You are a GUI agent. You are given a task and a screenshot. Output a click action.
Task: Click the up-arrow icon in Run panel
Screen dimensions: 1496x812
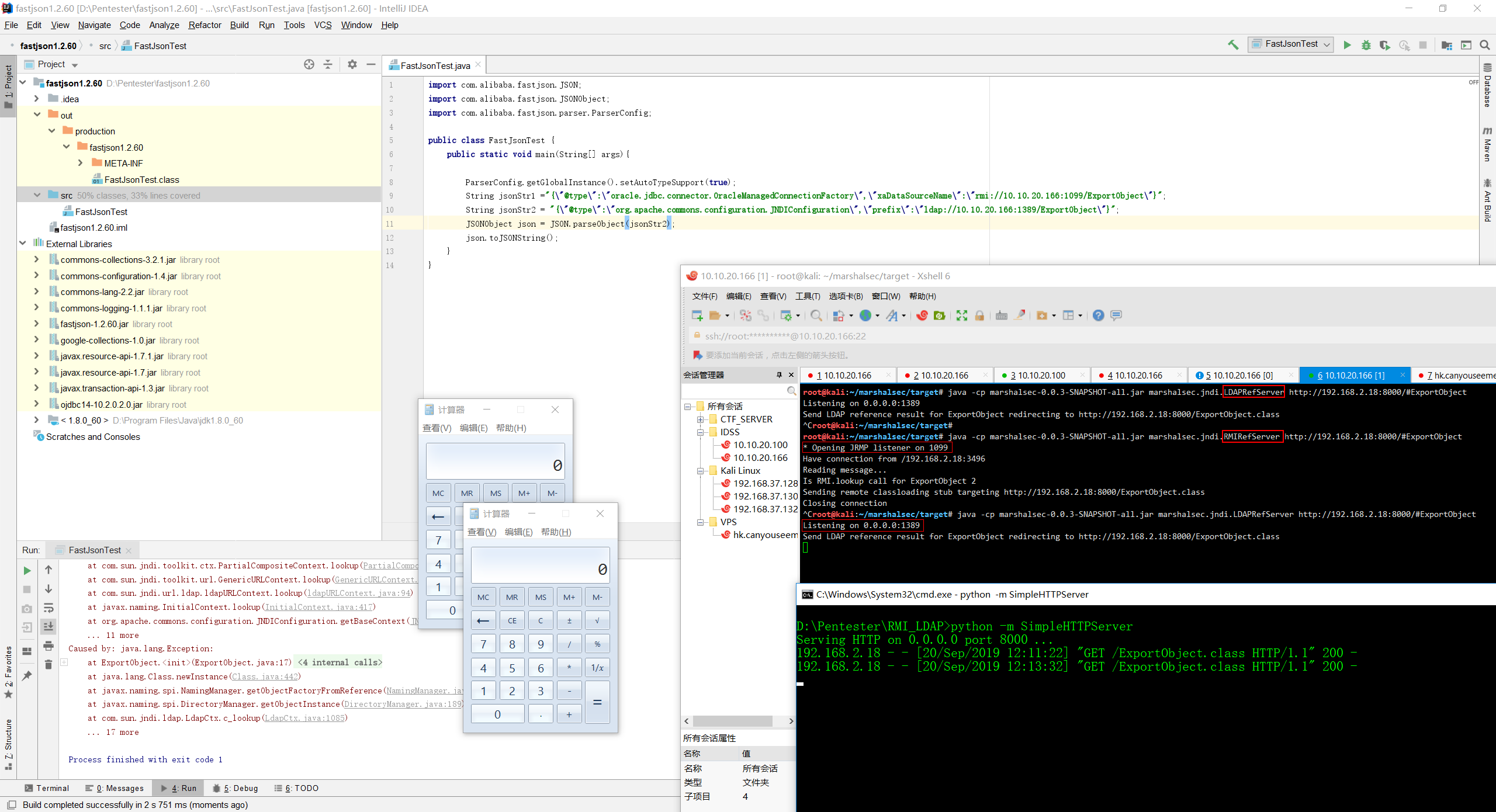(49, 570)
